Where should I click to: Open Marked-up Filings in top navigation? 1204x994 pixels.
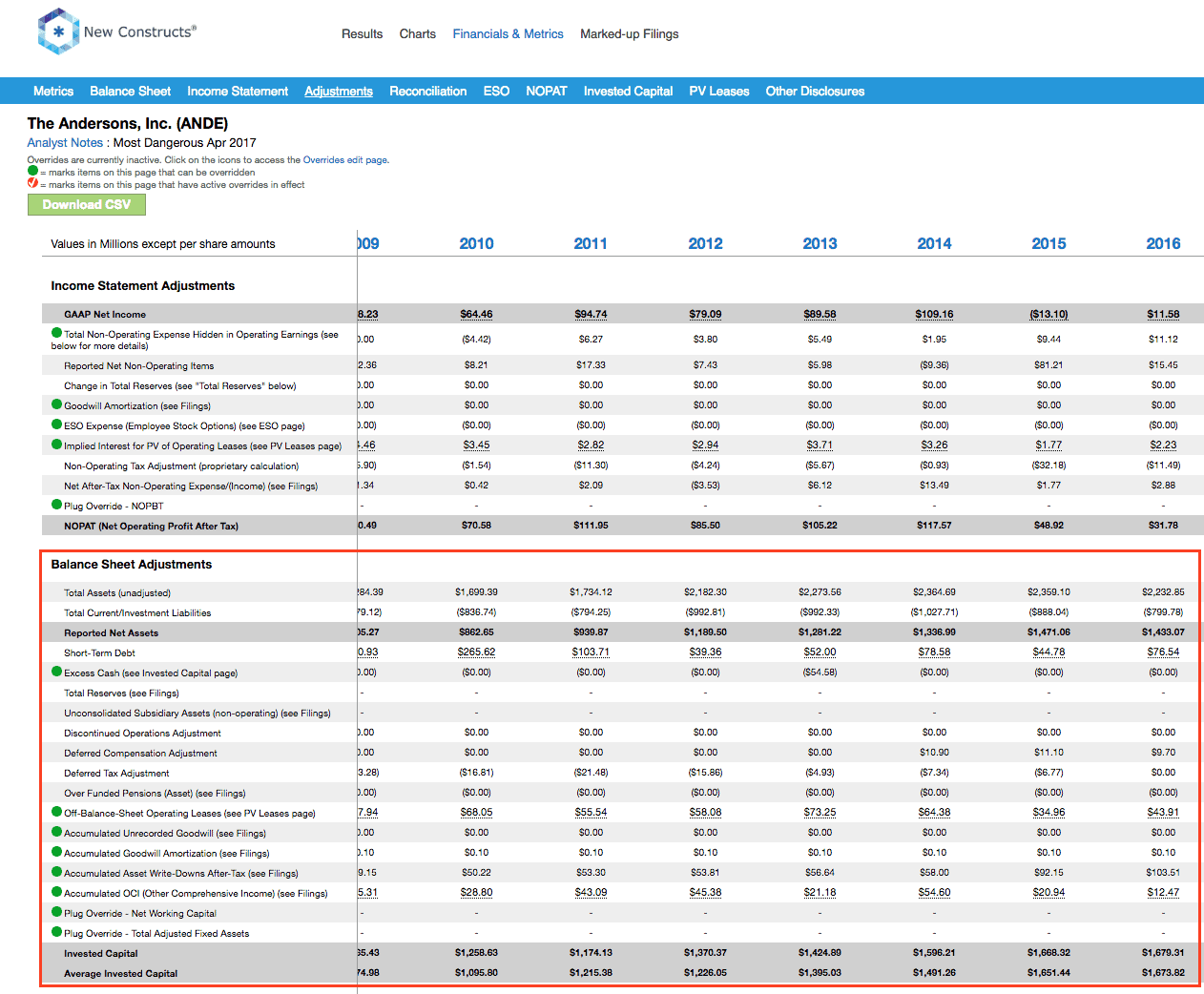[x=630, y=34]
